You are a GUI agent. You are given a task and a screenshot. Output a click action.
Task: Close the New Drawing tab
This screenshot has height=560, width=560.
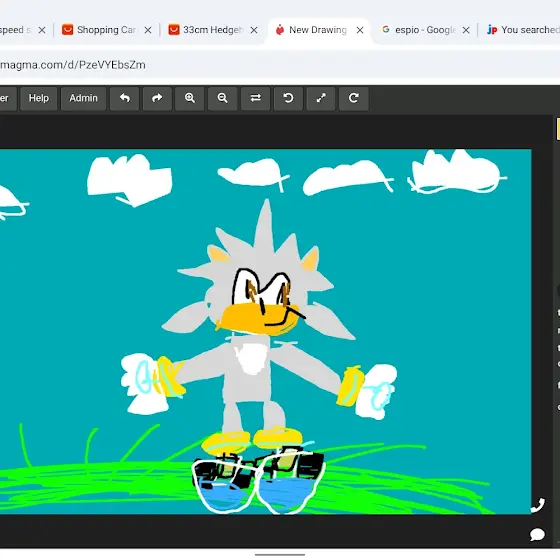click(x=360, y=30)
